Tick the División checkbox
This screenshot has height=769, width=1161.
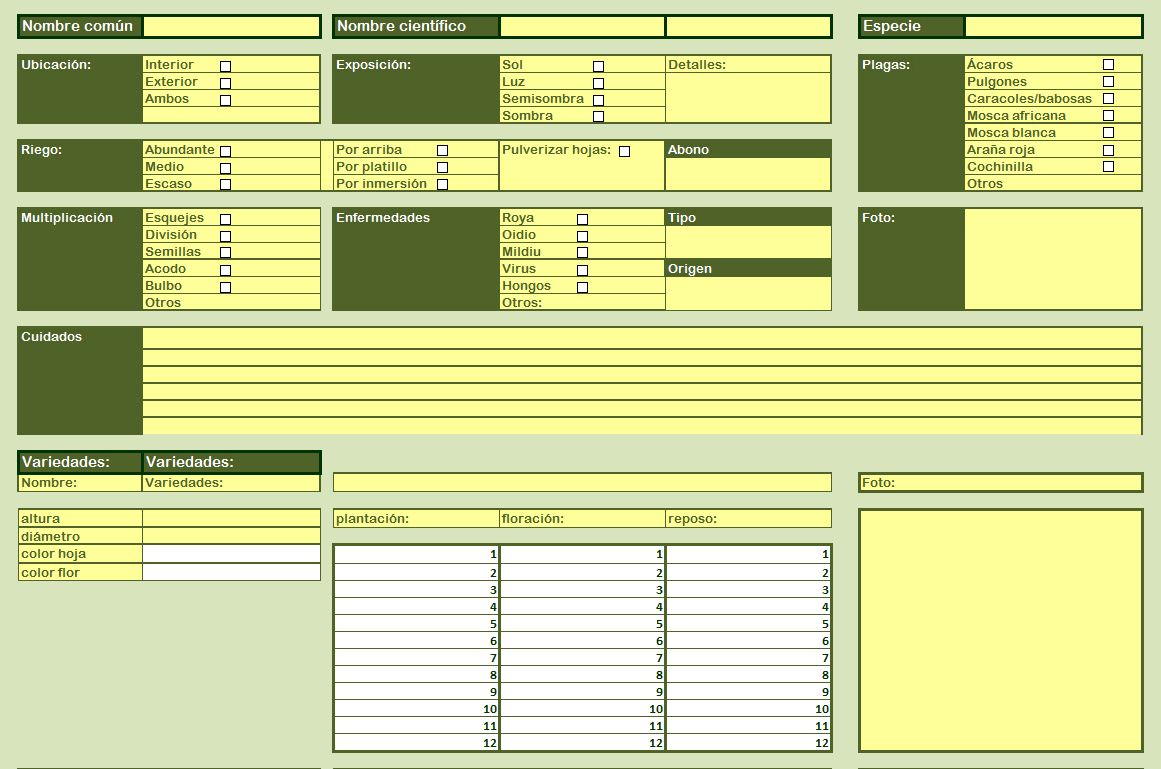click(226, 237)
